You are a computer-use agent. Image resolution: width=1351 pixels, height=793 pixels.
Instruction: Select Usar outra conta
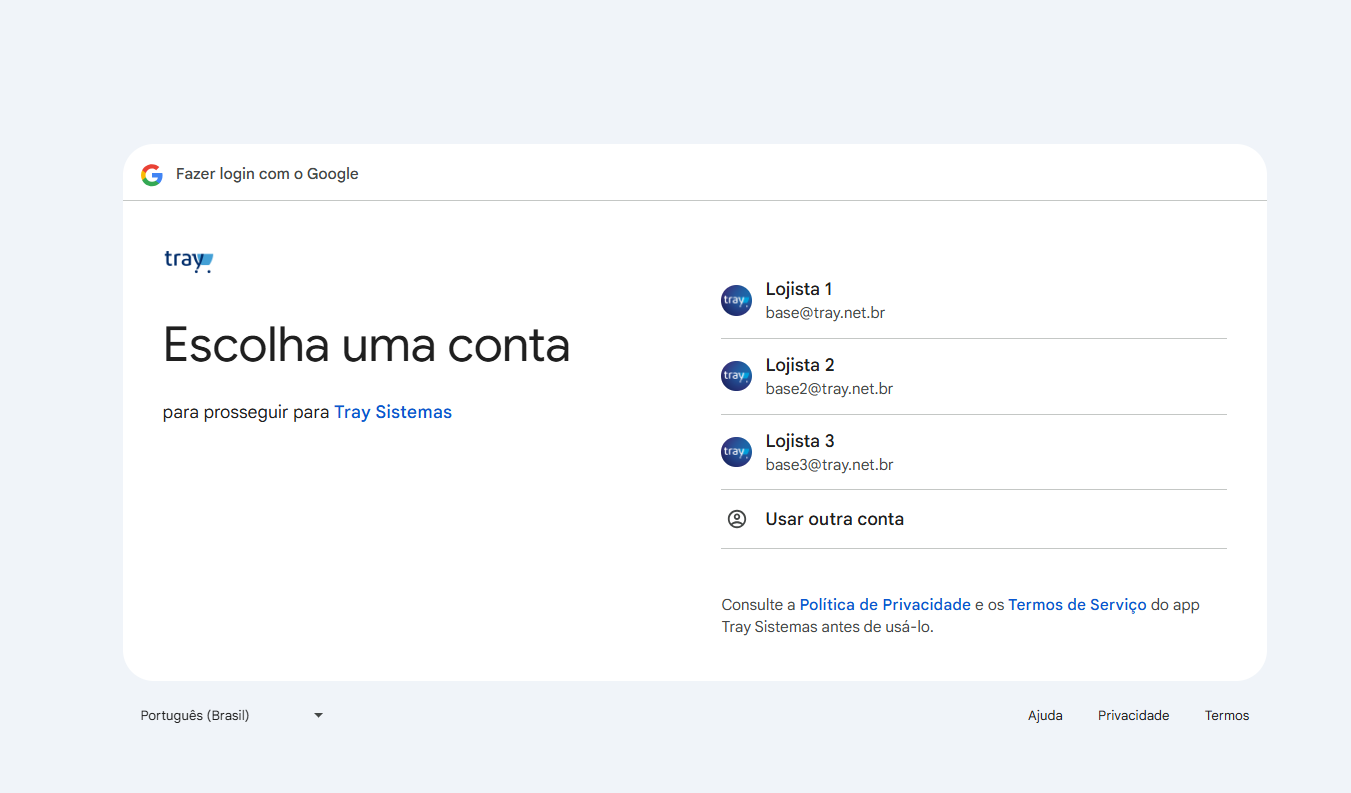click(973, 519)
